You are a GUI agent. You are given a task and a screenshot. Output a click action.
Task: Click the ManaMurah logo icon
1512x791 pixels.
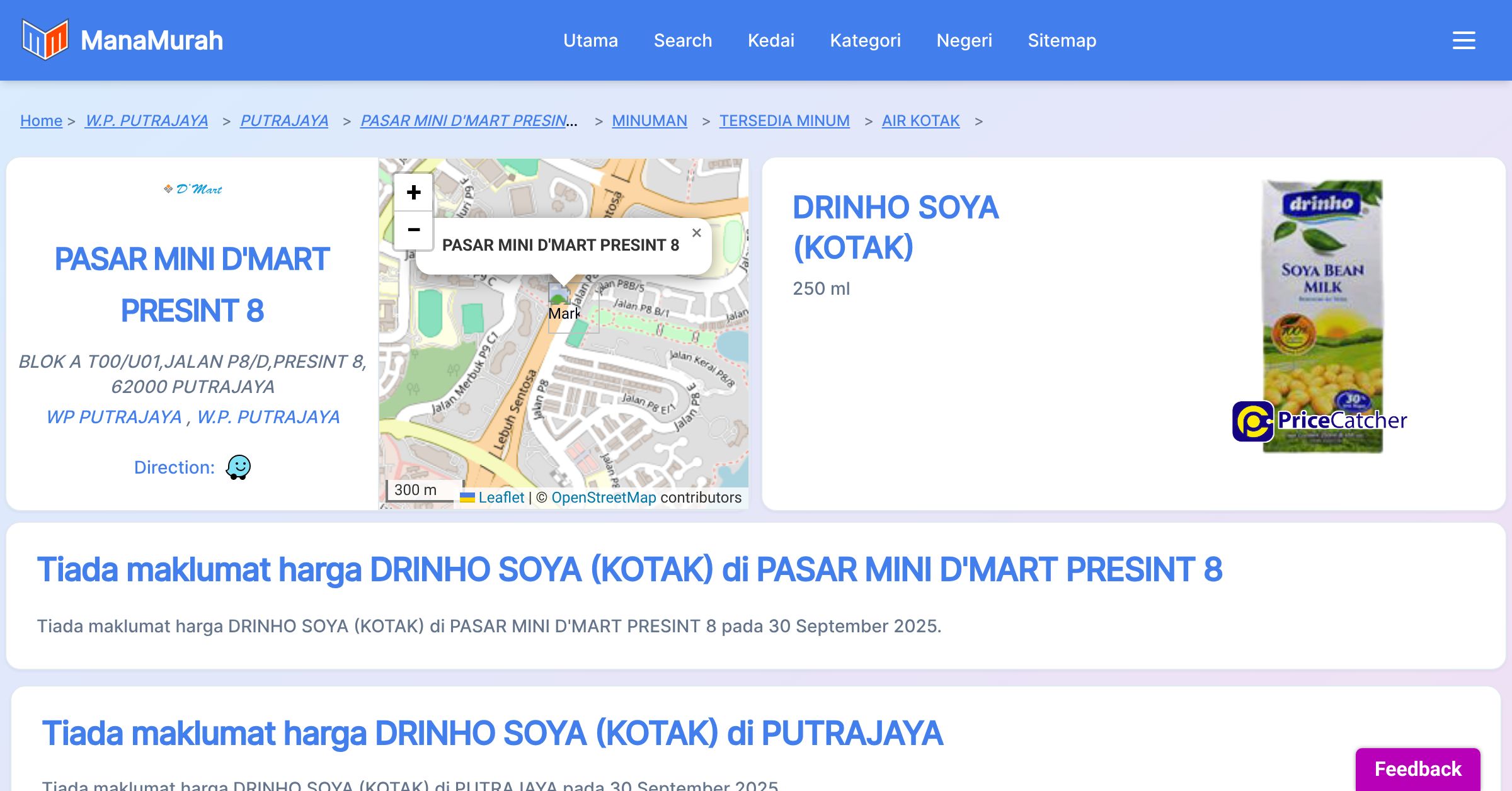pyautogui.click(x=45, y=40)
